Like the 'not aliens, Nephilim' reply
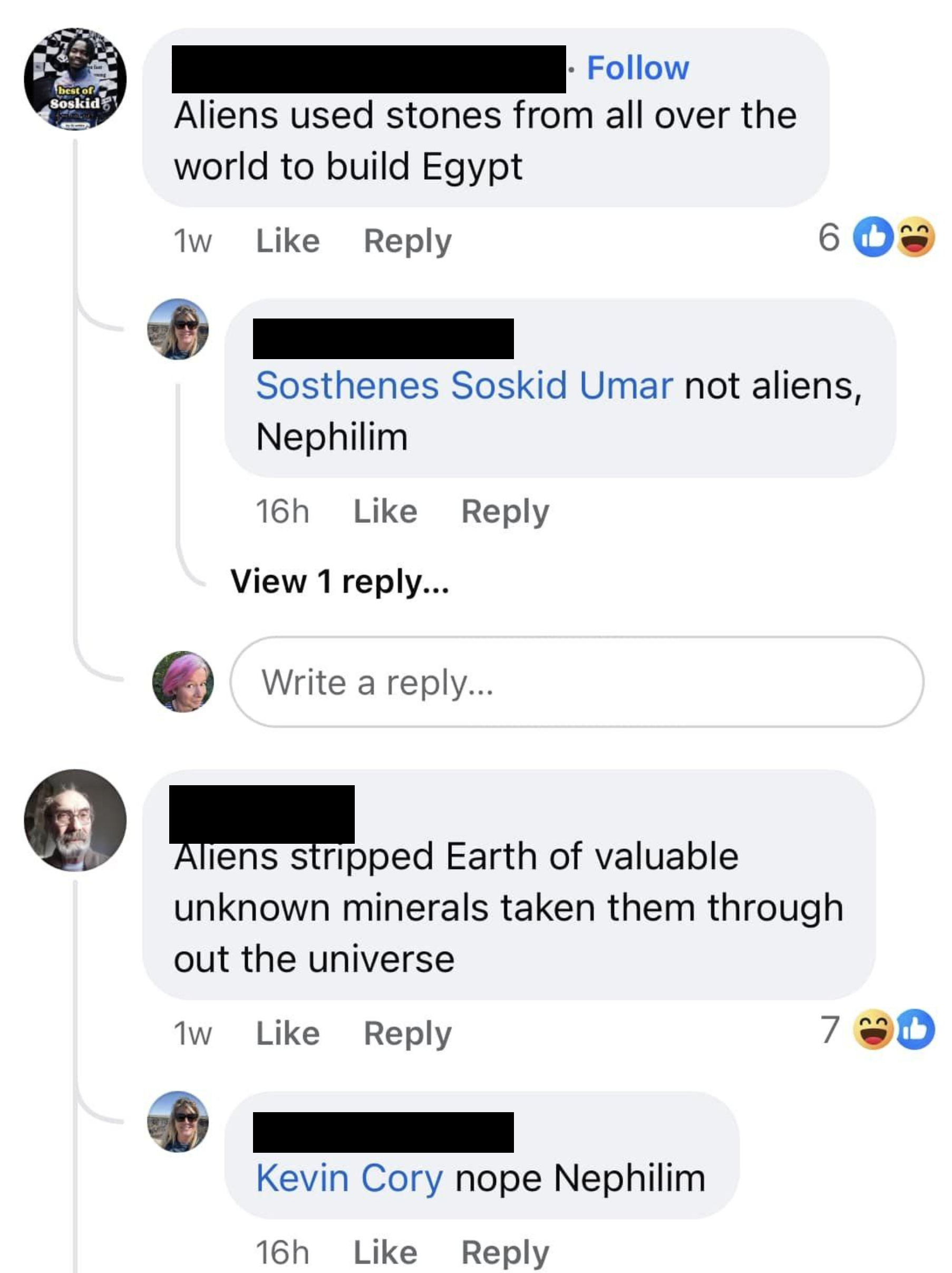The height and width of the screenshot is (1273, 952). pos(385,512)
